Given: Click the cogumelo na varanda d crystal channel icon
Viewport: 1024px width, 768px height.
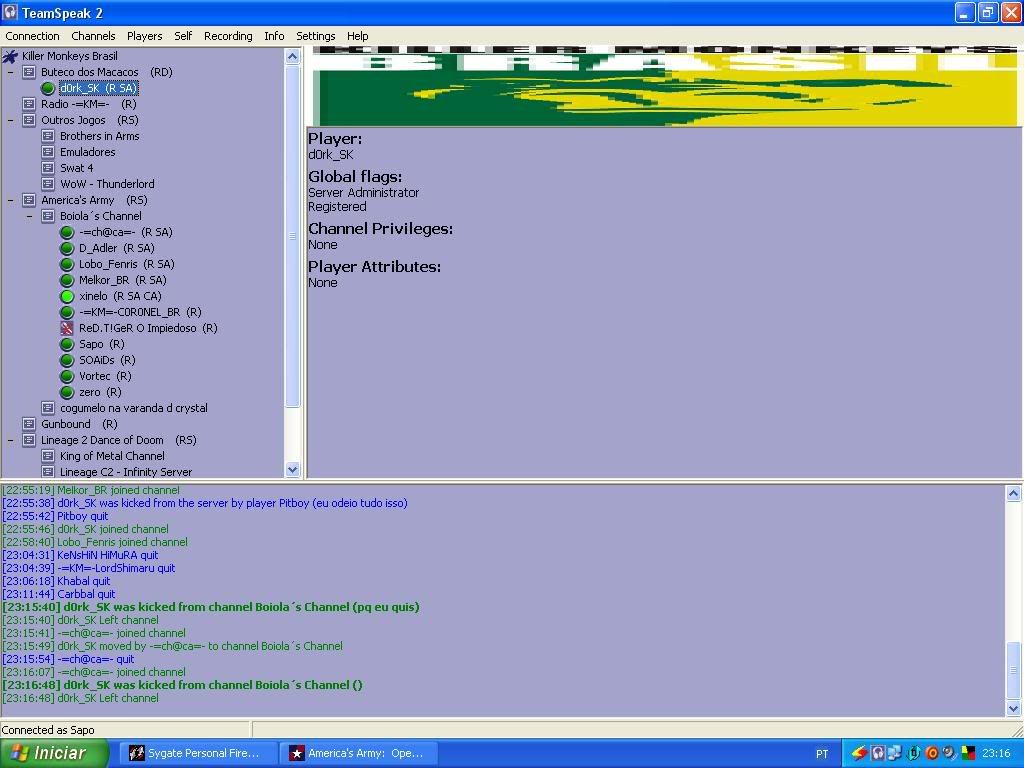Looking at the screenshot, I should [48, 408].
